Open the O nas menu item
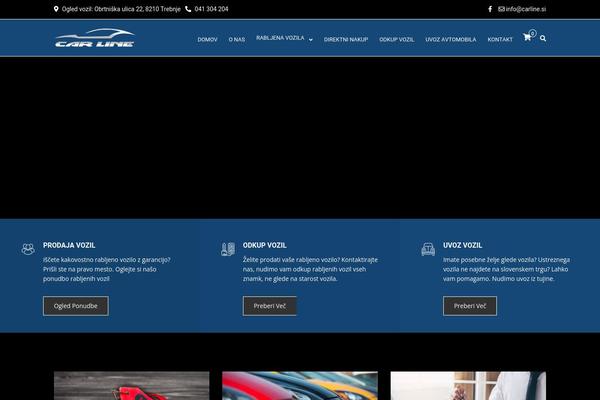 (237, 39)
